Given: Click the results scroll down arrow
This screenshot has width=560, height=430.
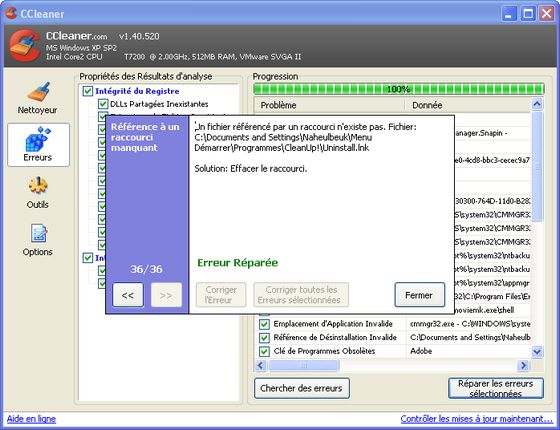Looking at the screenshot, I should tap(537, 351).
